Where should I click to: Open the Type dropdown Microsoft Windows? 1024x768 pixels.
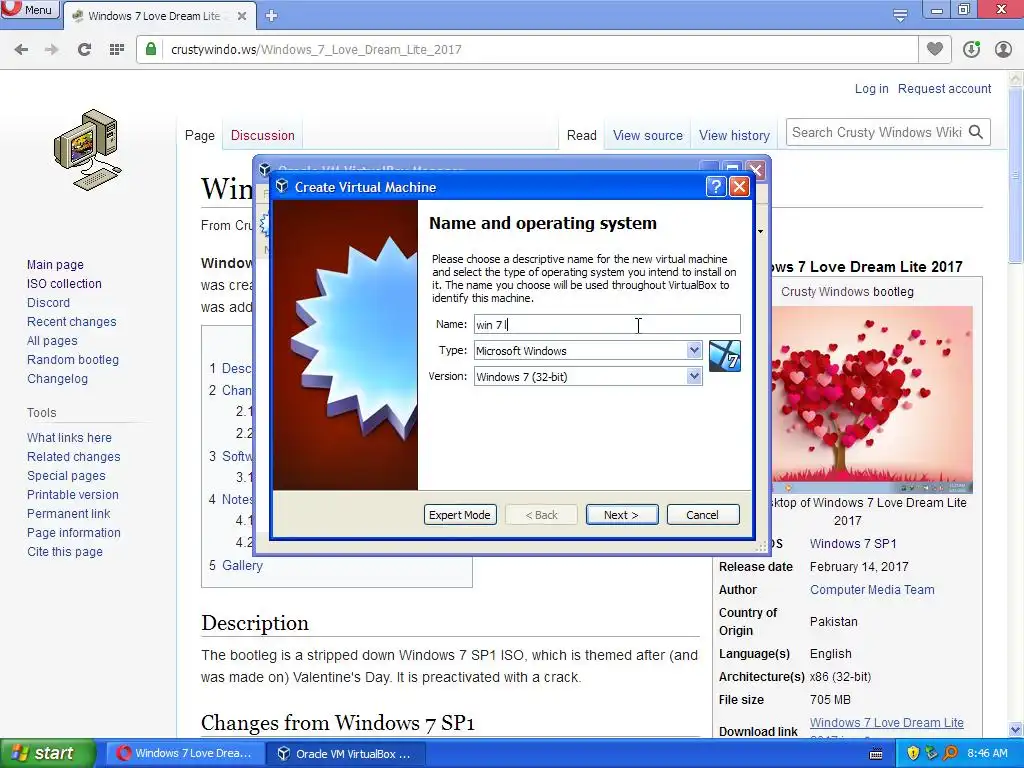[x=588, y=351]
